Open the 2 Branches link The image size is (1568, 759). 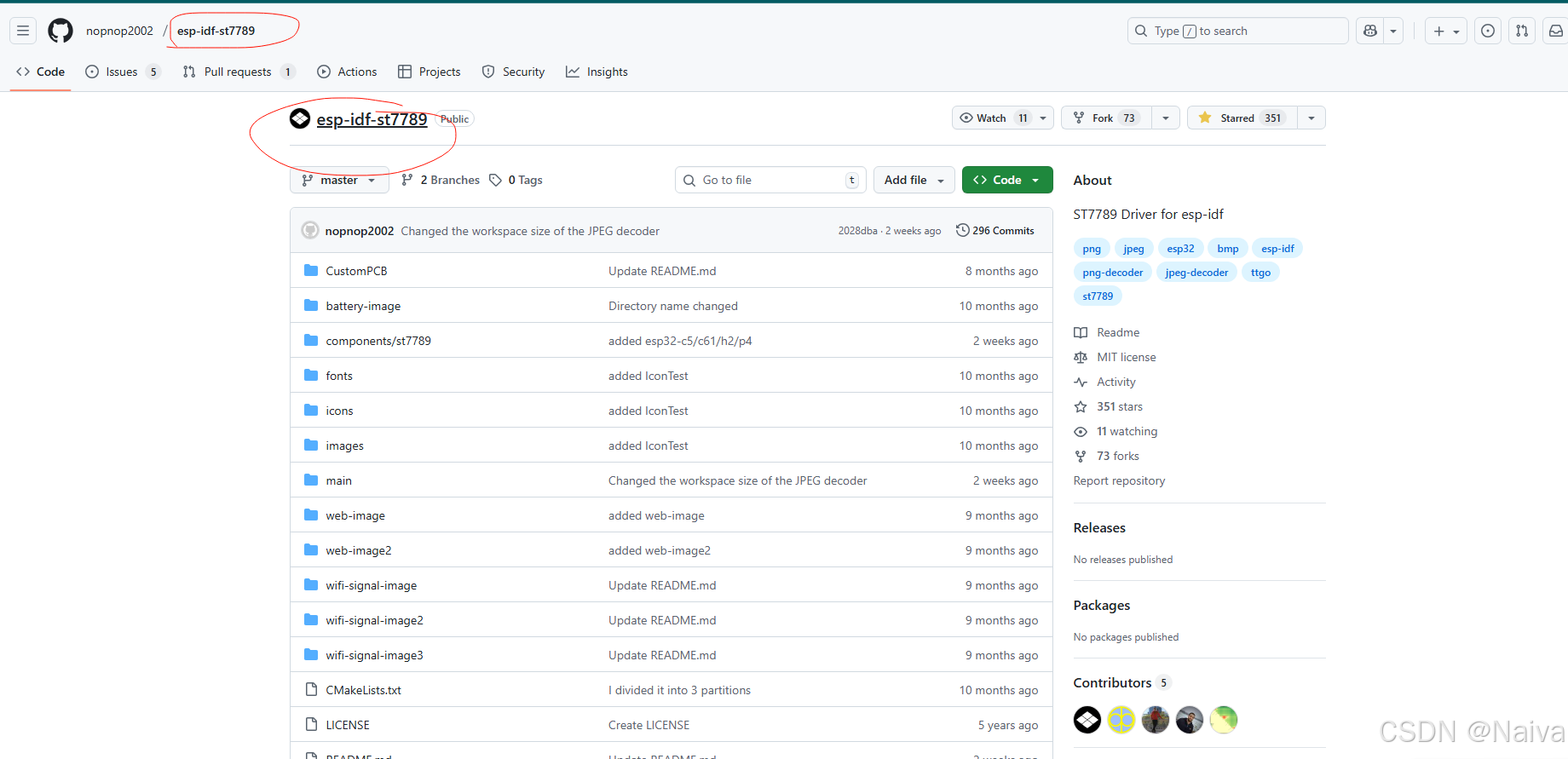coord(441,180)
